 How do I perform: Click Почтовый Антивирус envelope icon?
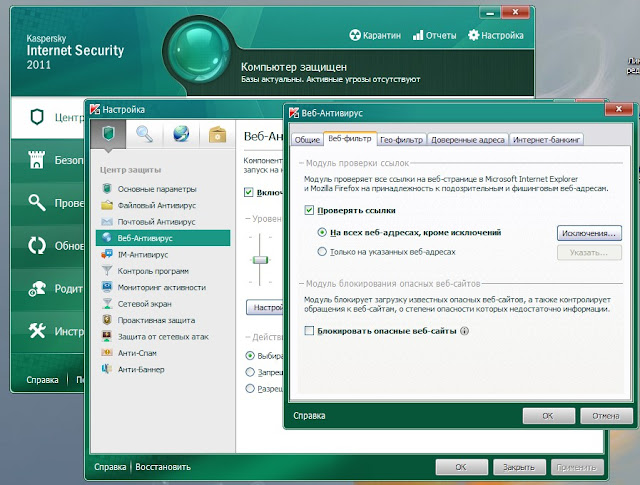[107, 222]
